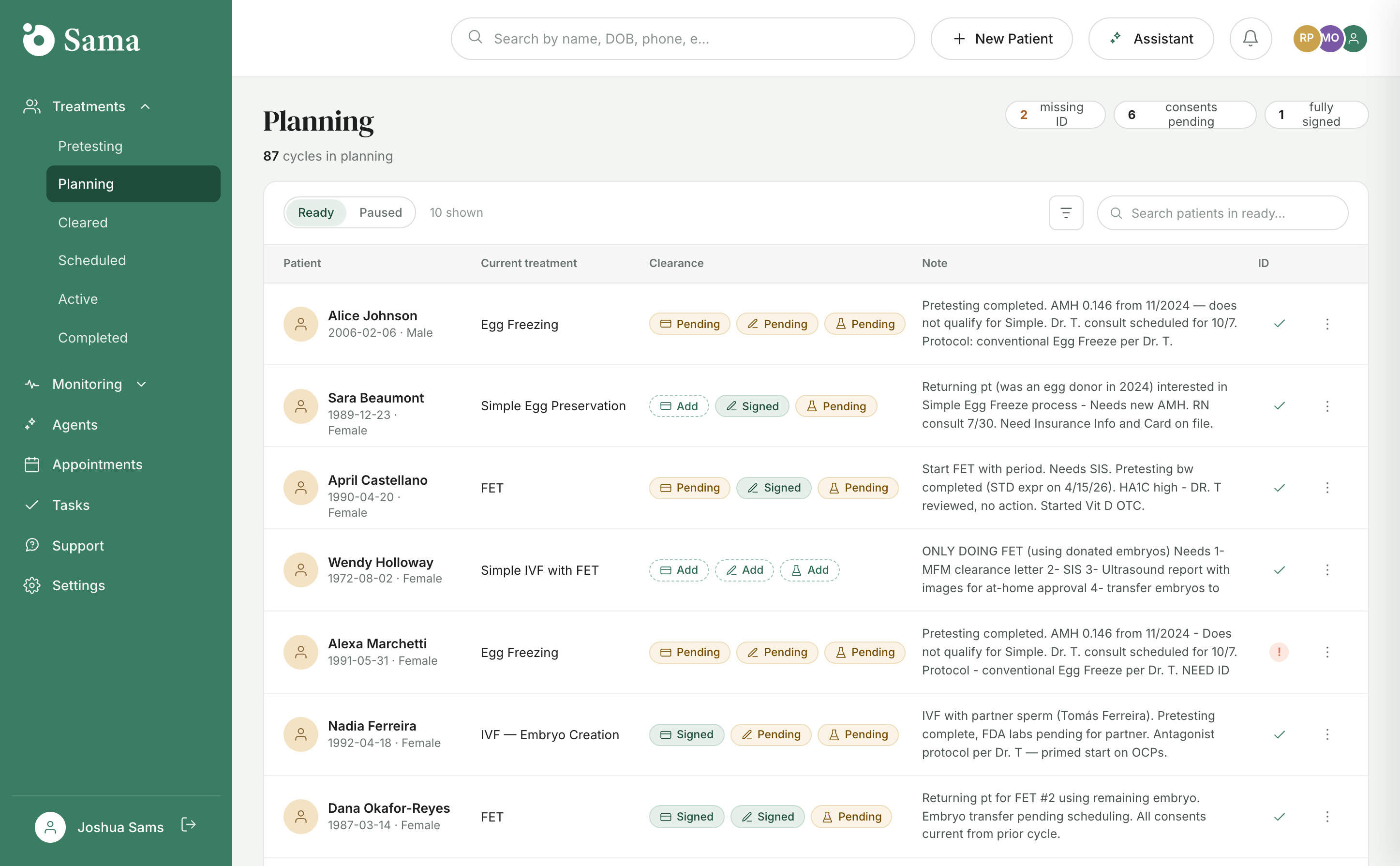Switch to the Ready view
This screenshot has width=1400, height=866.
315,212
